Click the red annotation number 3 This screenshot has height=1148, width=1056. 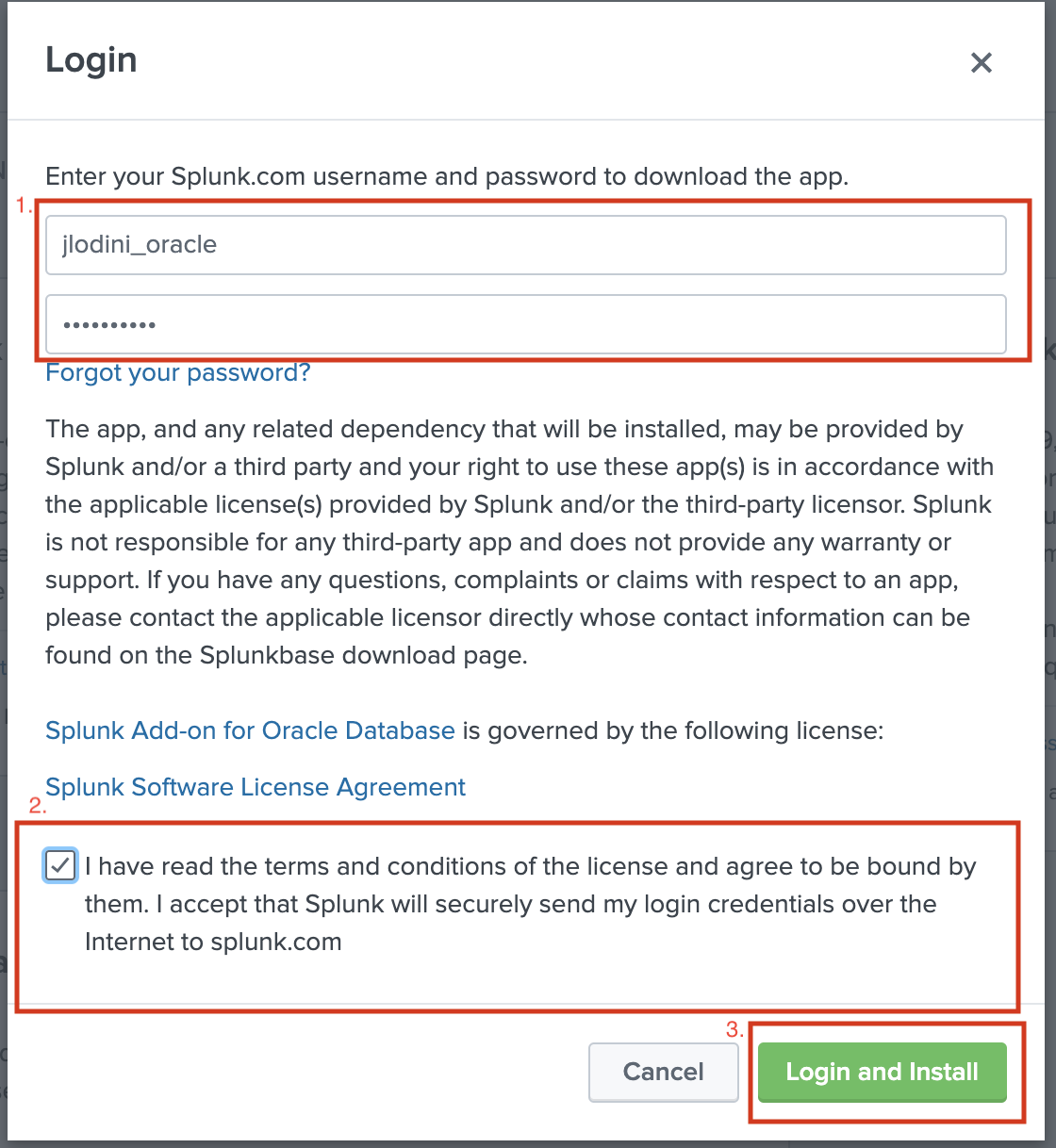click(734, 1030)
